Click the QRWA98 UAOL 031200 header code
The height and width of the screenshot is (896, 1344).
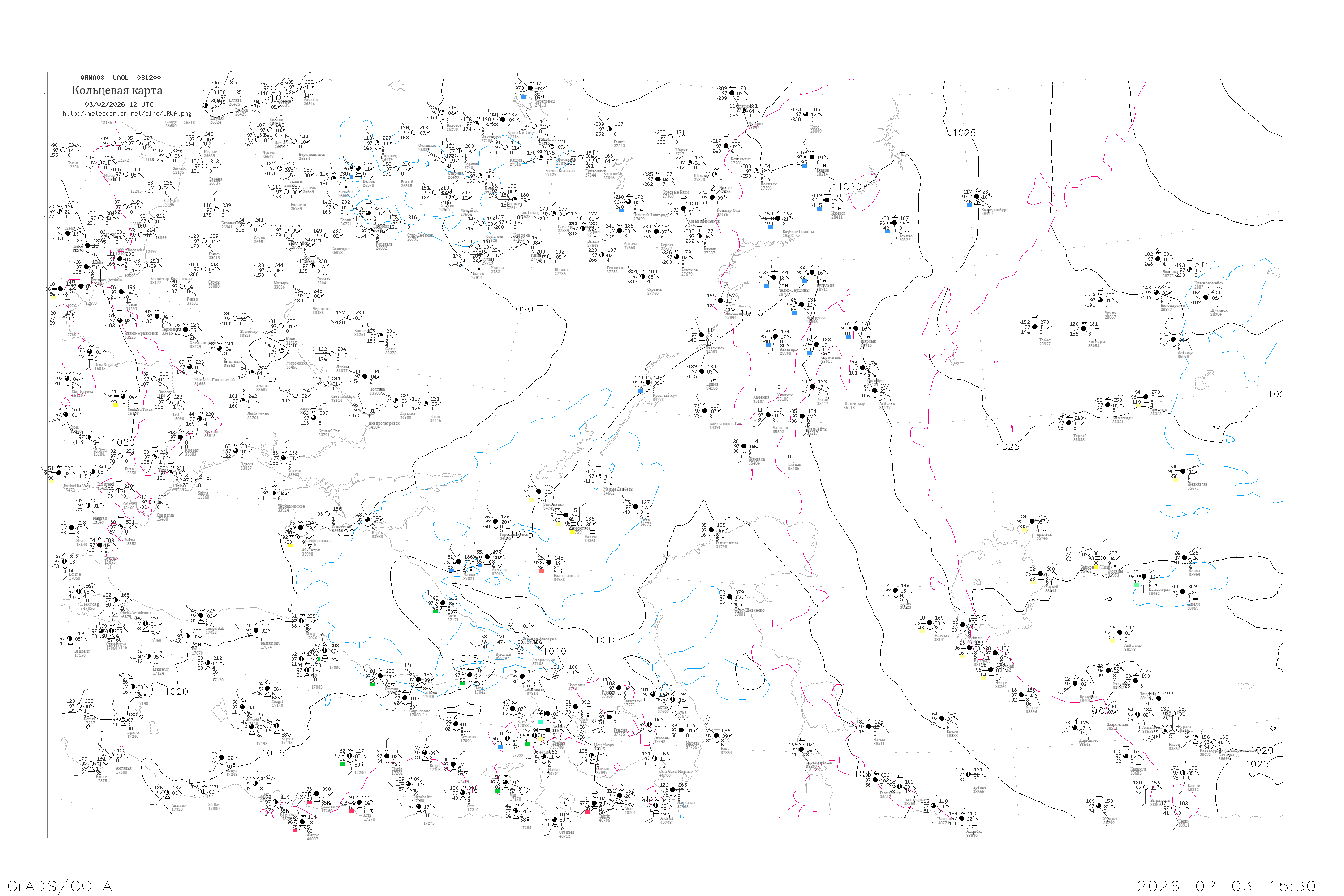click(120, 78)
